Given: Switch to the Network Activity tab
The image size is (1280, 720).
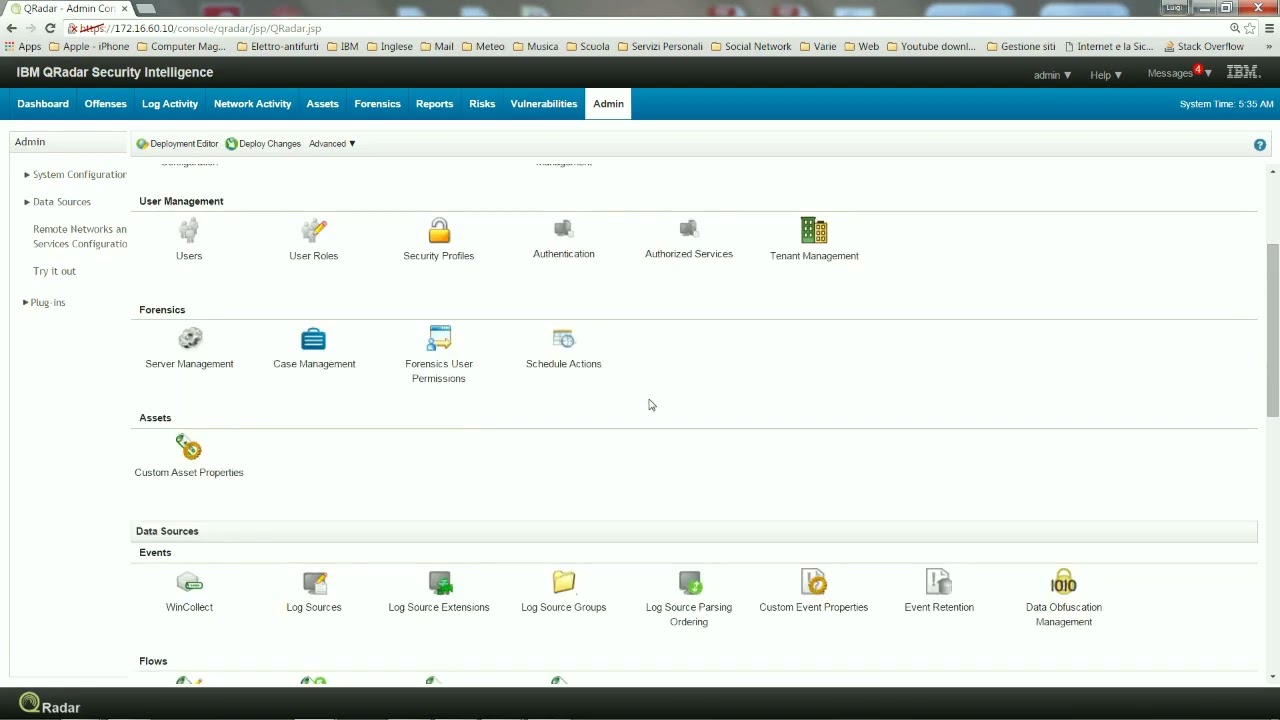Looking at the screenshot, I should [252, 104].
